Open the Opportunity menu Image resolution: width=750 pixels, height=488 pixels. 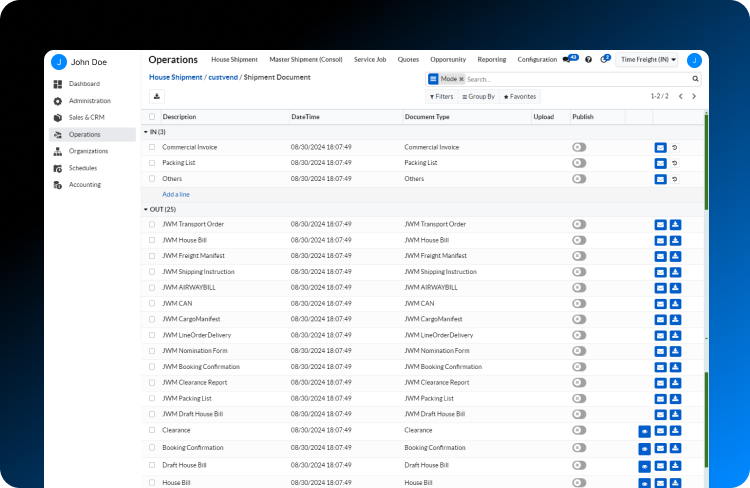point(448,60)
